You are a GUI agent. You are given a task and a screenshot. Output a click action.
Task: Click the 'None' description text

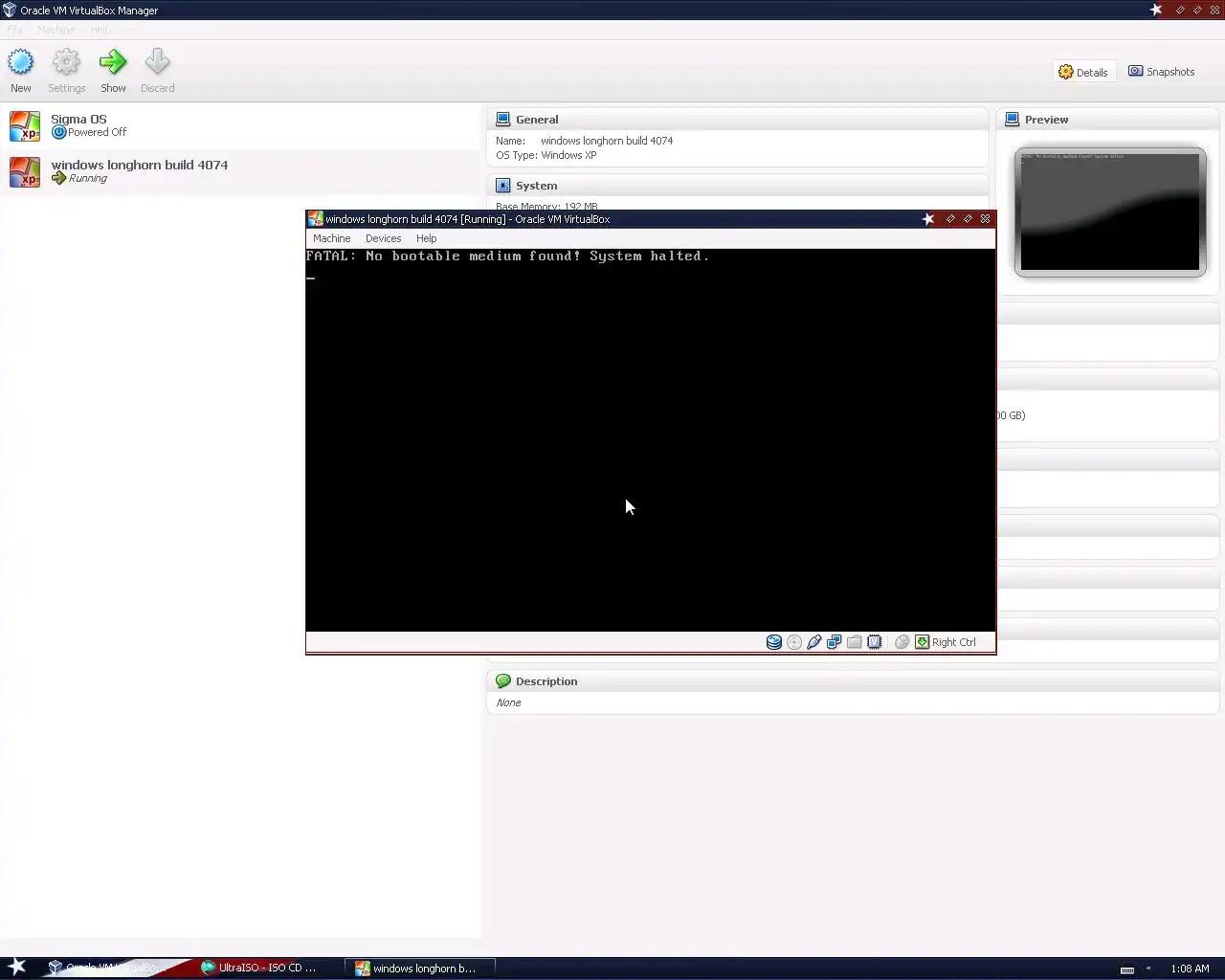click(508, 702)
